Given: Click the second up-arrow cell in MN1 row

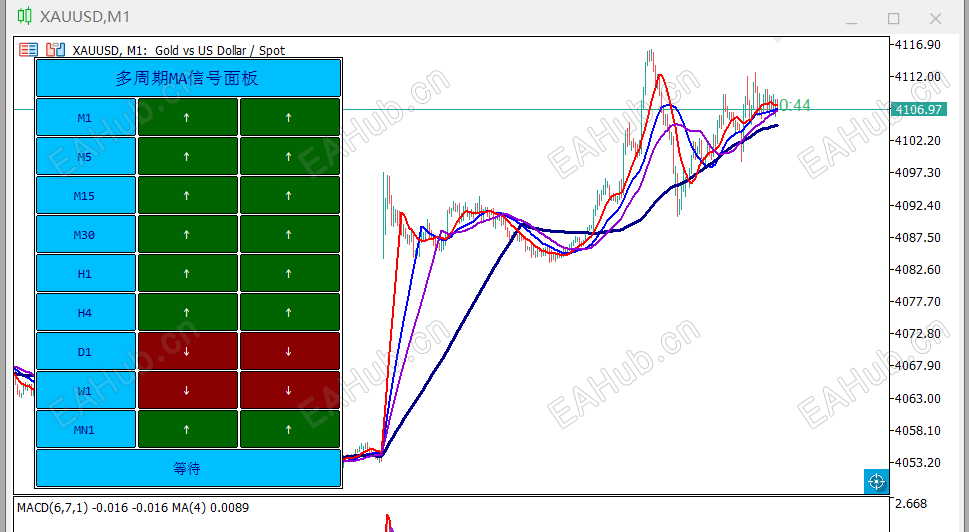Looking at the screenshot, I should (x=289, y=429).
